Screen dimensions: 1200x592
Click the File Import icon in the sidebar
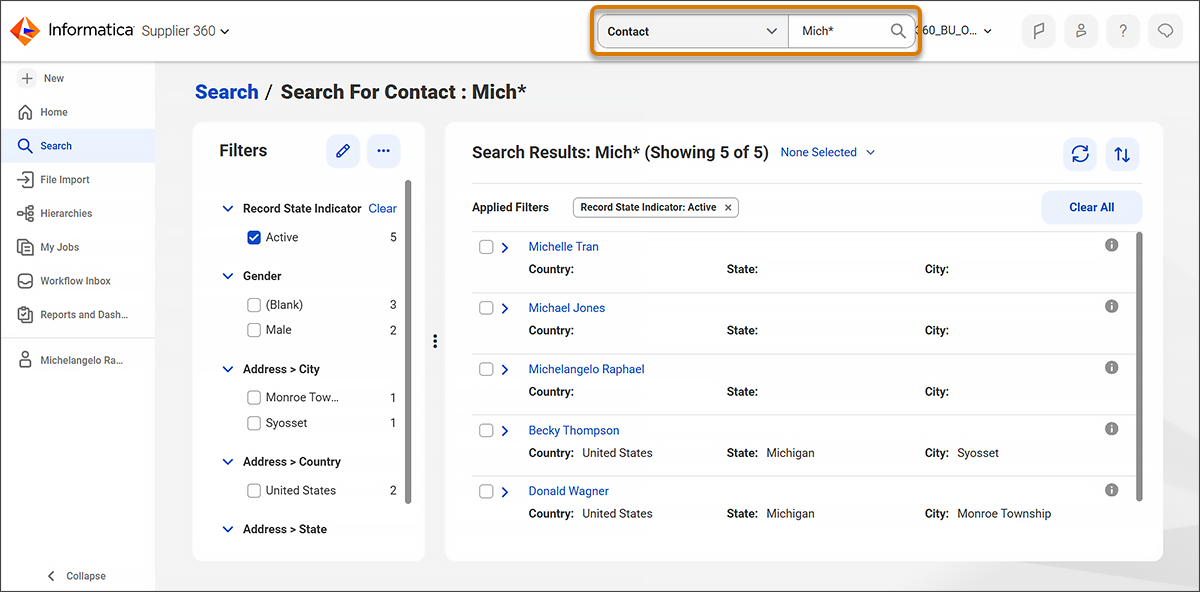[x=26, y=180]
